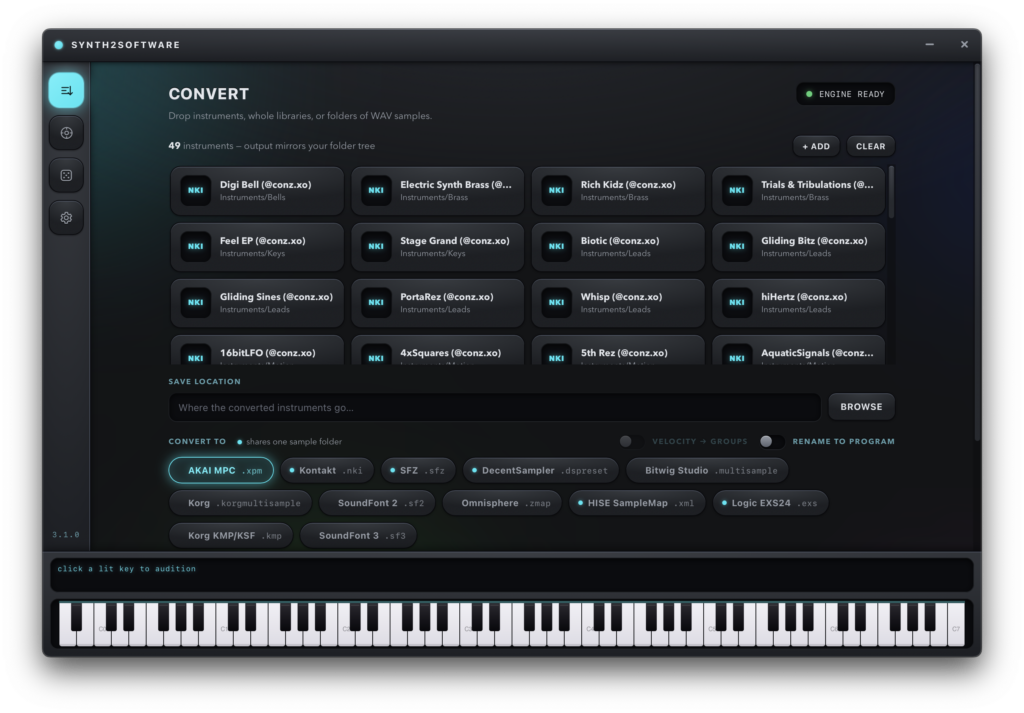Screen dimensions: 1024x713
Task: Open the dice sidebar icon
Action: pos(66,175)
